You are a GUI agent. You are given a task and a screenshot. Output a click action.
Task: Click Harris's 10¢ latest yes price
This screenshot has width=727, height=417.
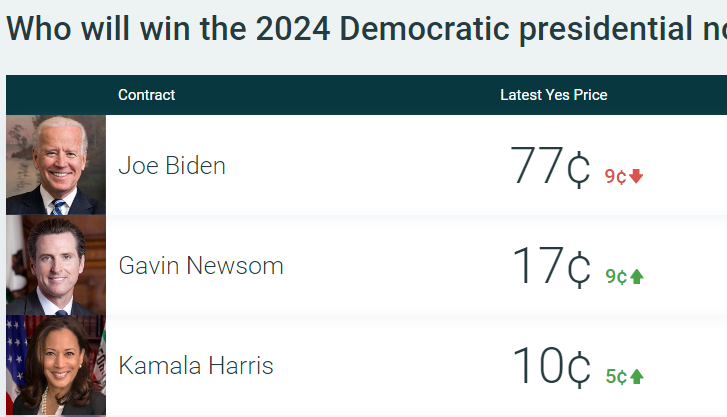click(550, 367)
